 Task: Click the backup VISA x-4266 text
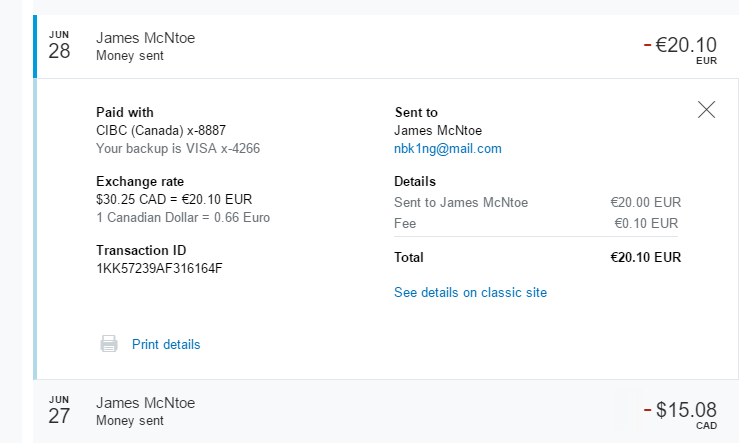pos(178,149)
